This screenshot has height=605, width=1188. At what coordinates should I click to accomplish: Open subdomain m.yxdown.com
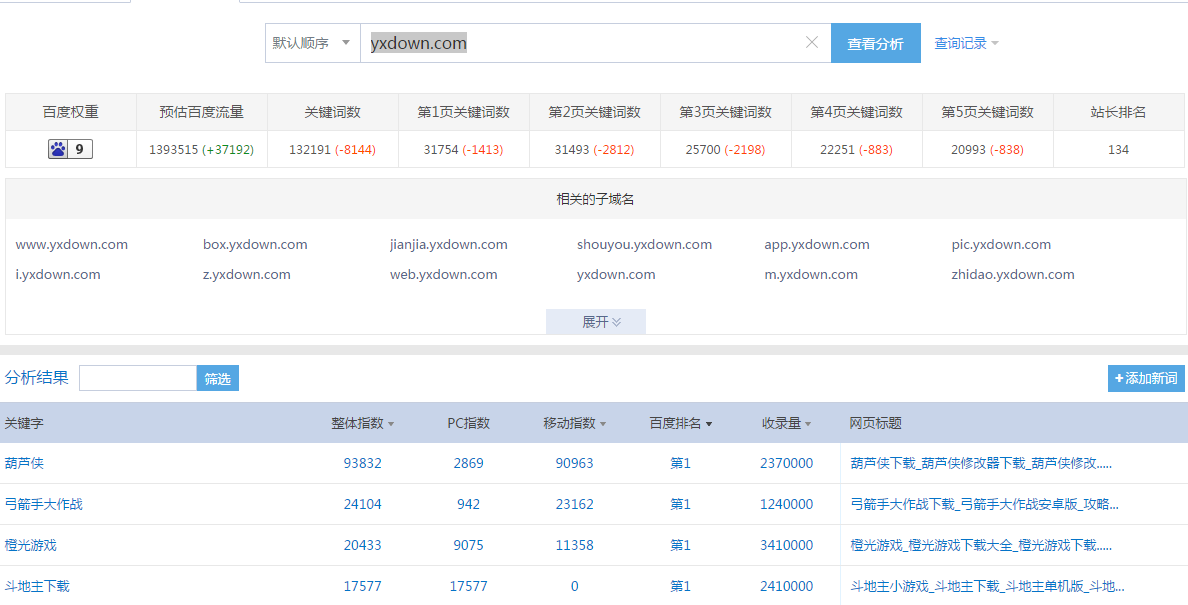coord(811,274)
